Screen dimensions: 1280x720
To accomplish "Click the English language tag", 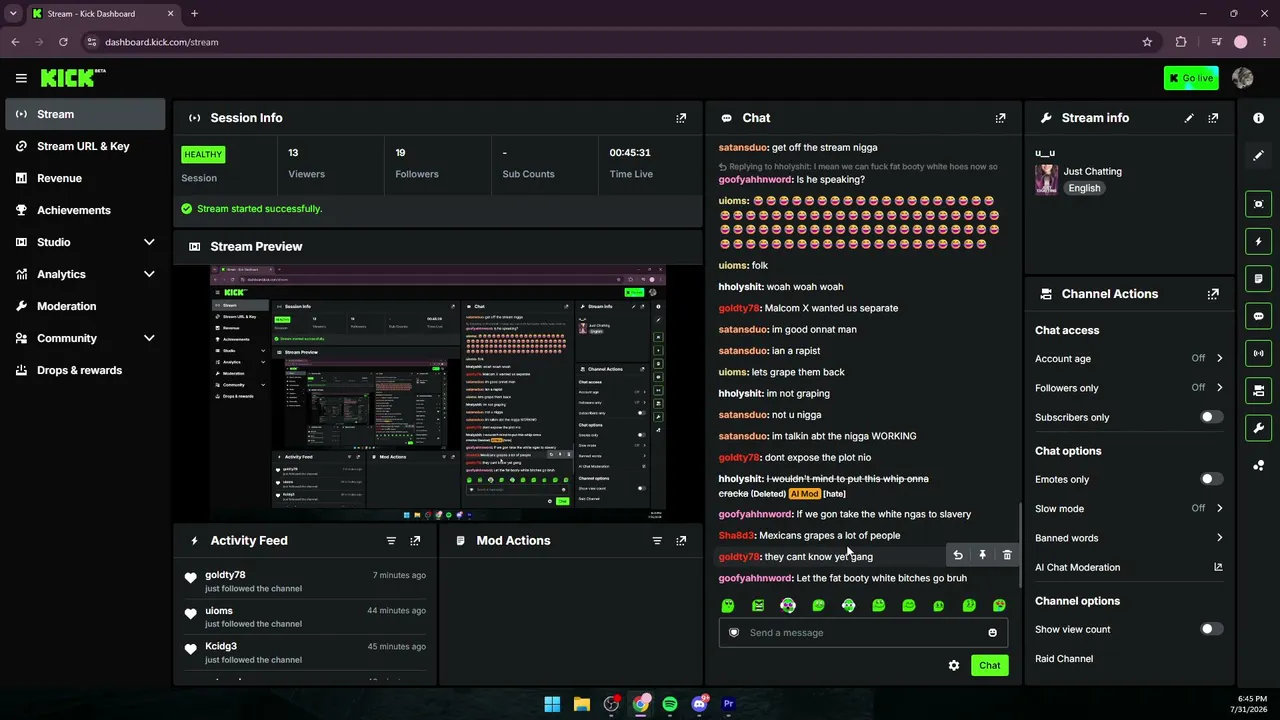I will click(1084, 188).
